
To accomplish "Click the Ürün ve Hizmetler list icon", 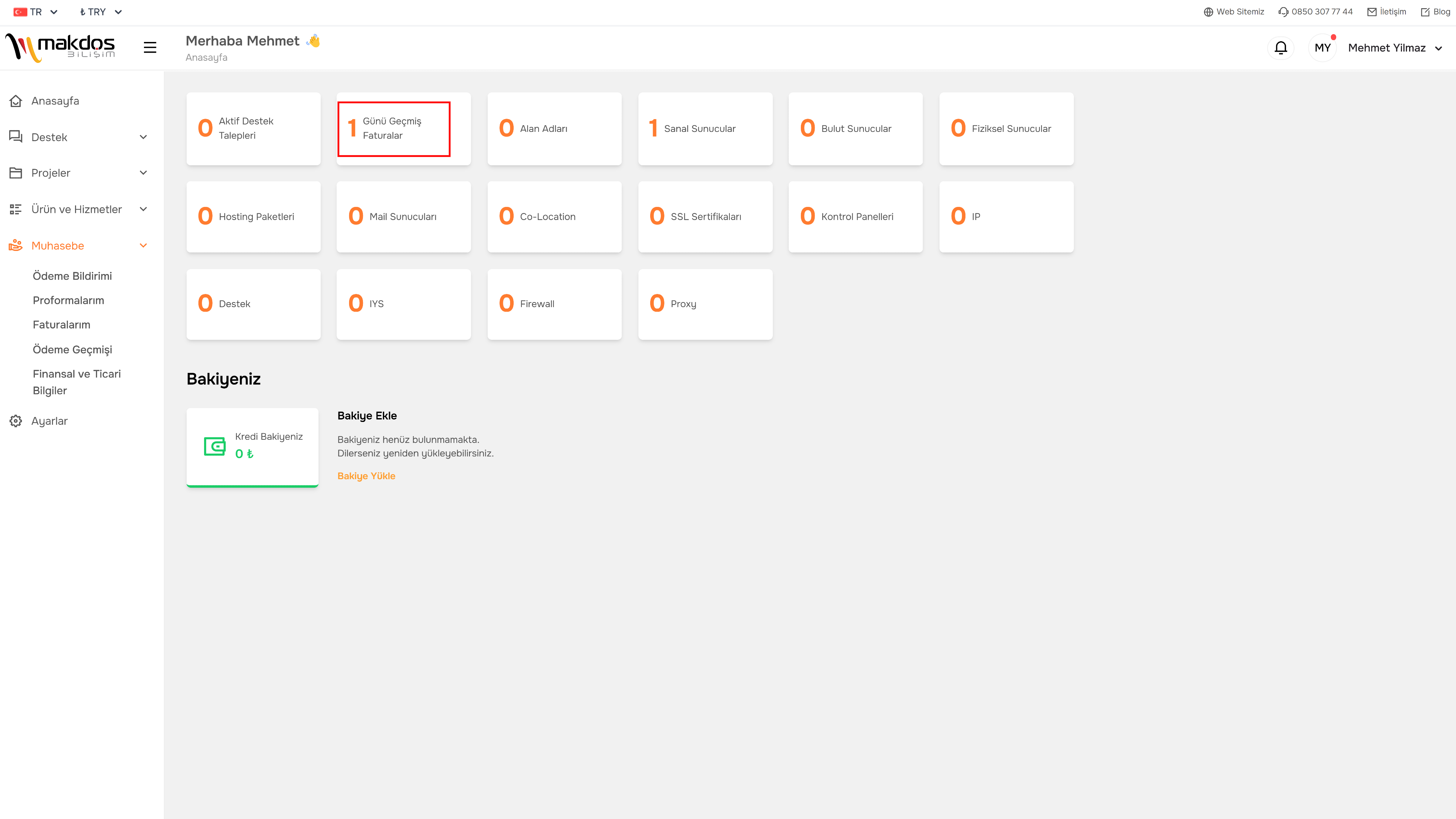I will click(x=16, y=209).
